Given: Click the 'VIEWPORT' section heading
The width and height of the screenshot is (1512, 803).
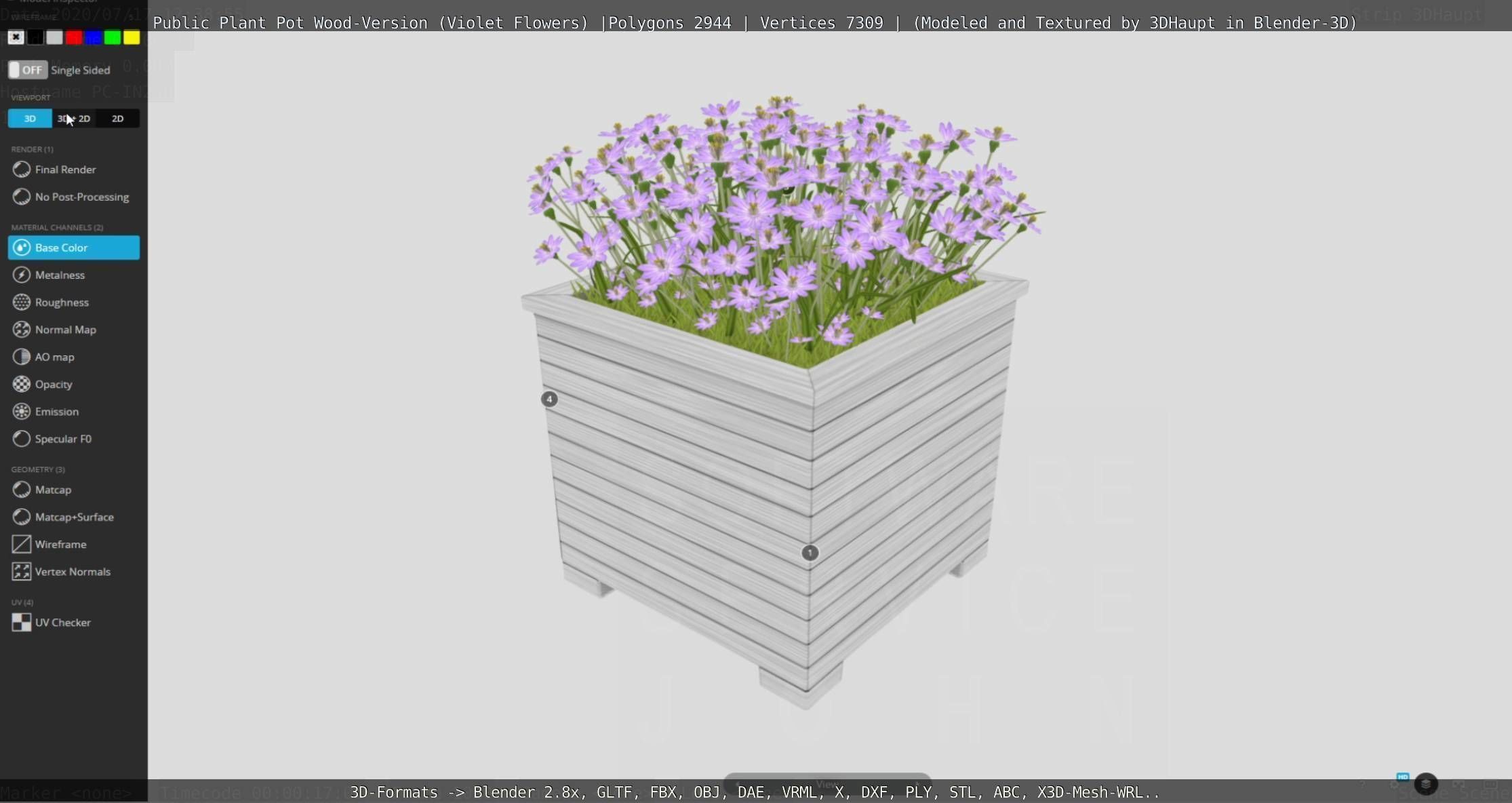Looking at the screenshot, I should point(31,98).
